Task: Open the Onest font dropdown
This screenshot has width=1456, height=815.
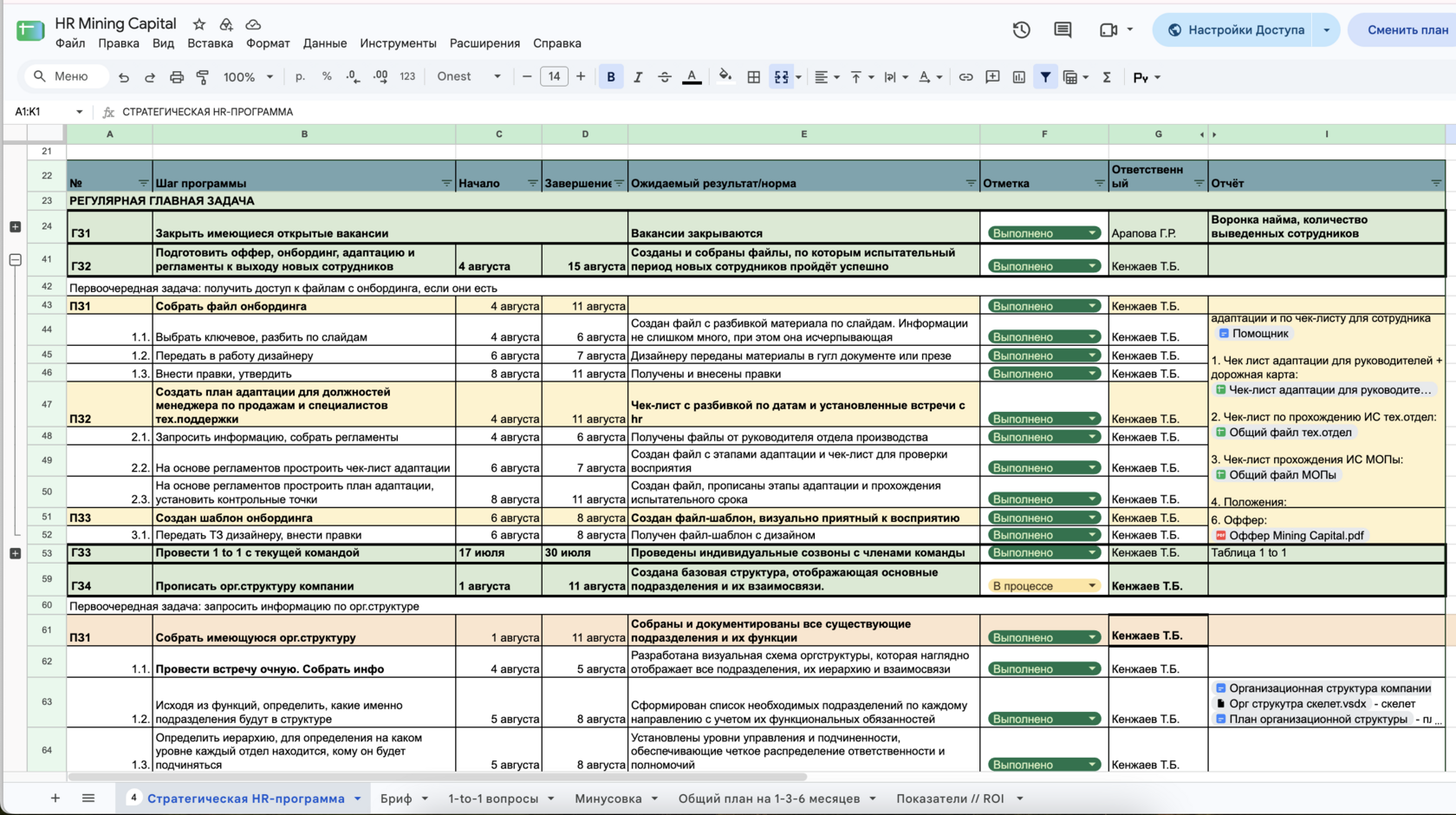Action: coord(469,77)
